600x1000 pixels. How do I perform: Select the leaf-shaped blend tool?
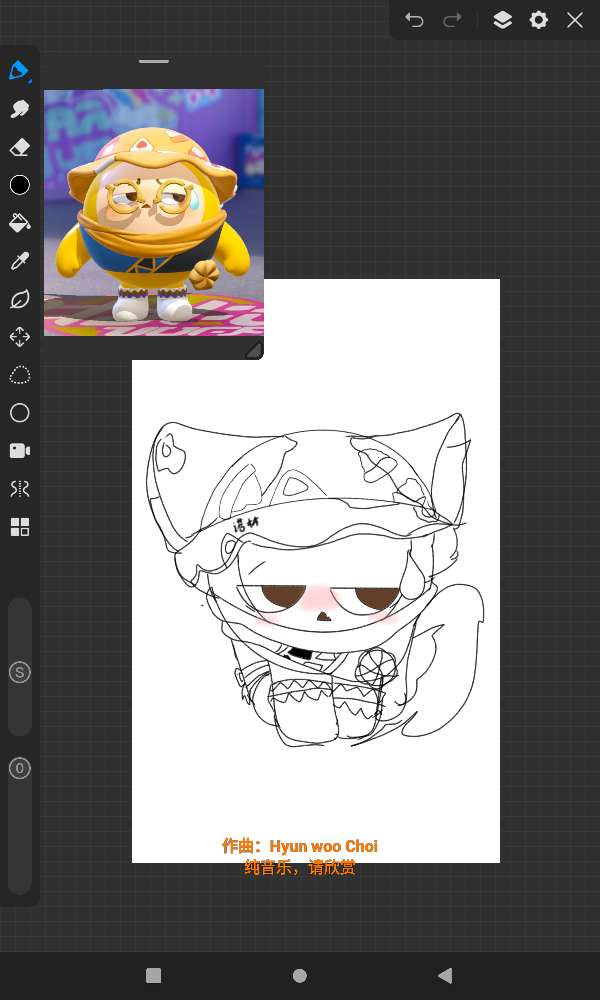click(x=19, y=299)
